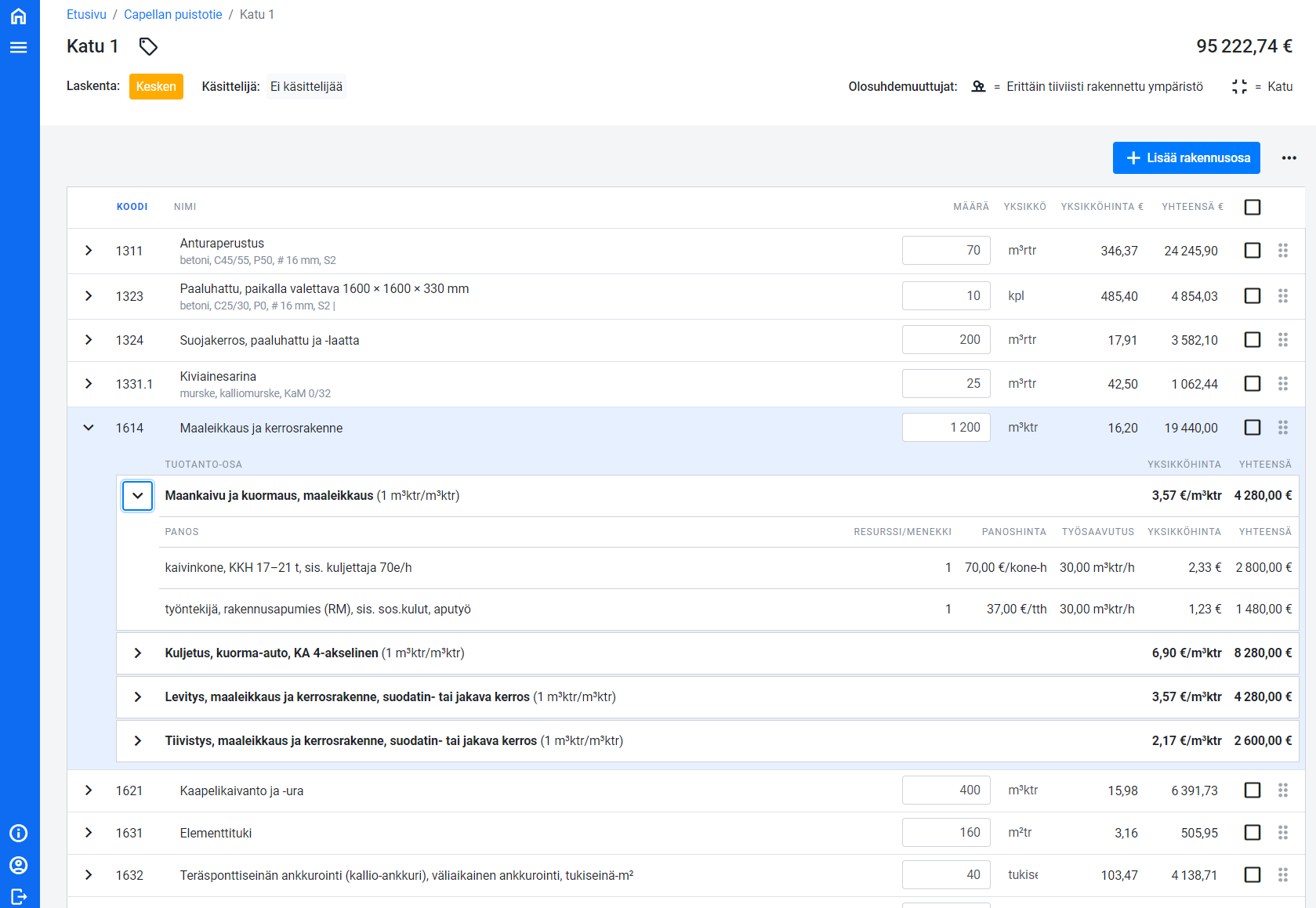This screenshot has width=1316, height=908.
Task: Select the checkbox for Kaapelikaivanto ja -ura
Action: [1252, 790]
